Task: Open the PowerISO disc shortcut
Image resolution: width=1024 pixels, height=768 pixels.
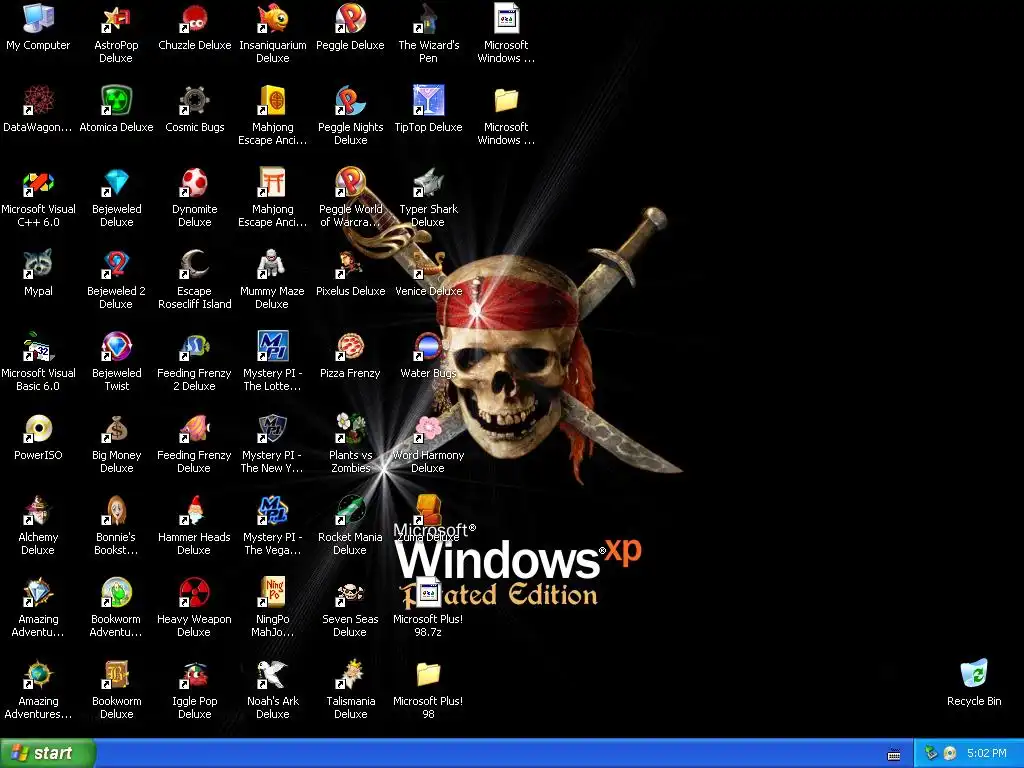Action: (x=38, y=428)
